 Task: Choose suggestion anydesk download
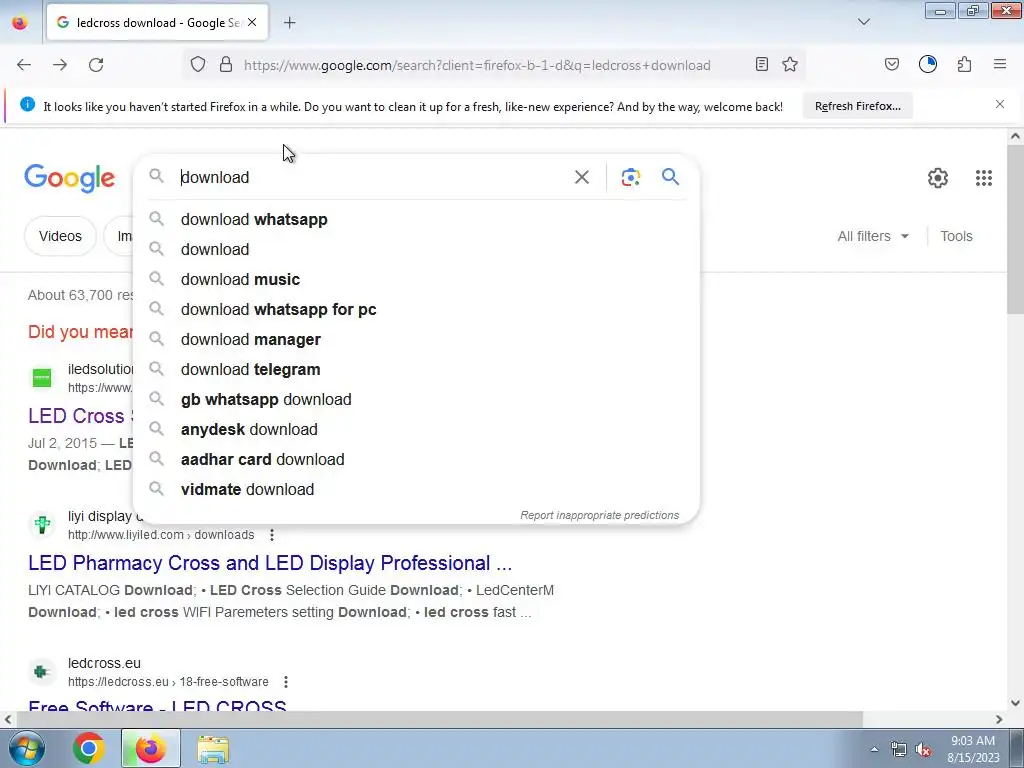point(416,430)
